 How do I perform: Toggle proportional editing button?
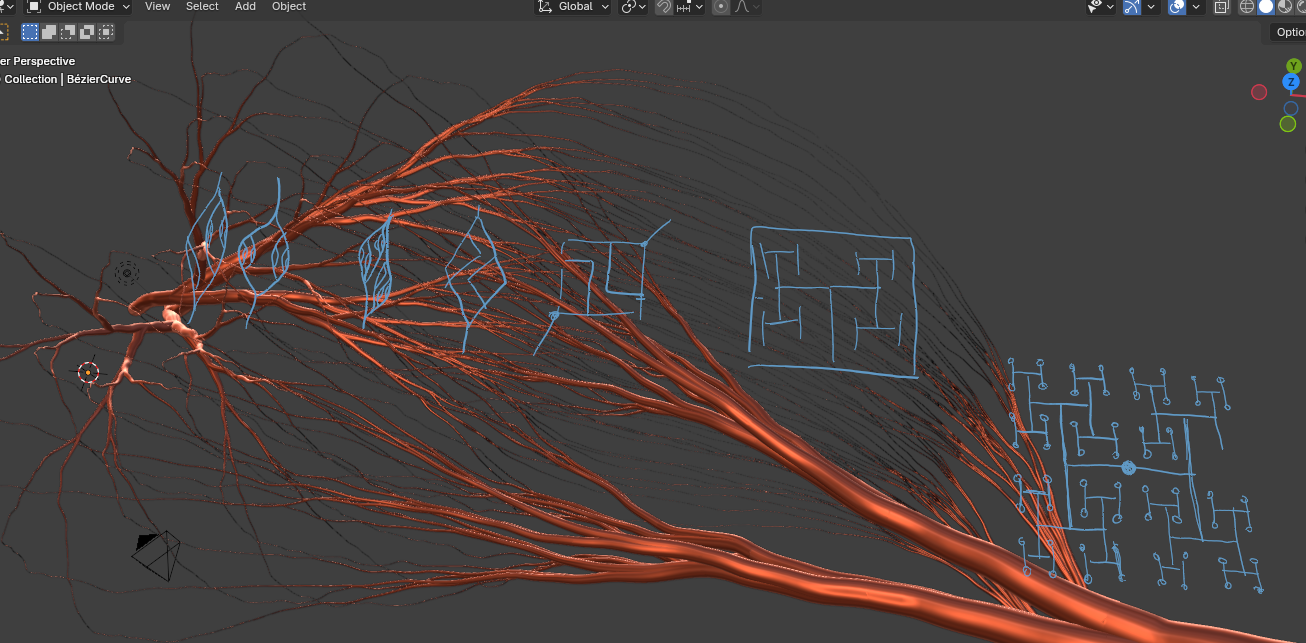click(x=720, y=7)
